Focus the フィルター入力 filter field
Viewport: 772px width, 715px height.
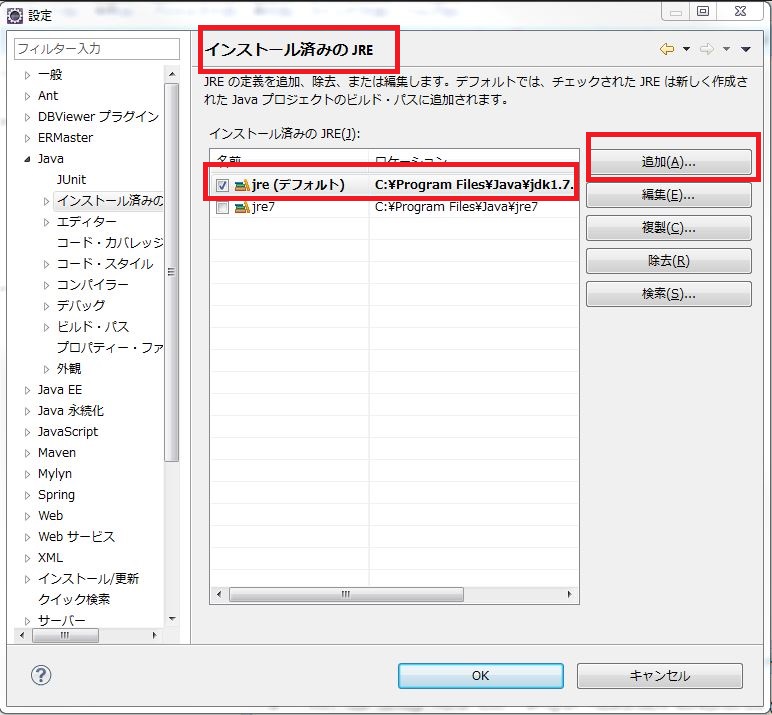point(97,49)
